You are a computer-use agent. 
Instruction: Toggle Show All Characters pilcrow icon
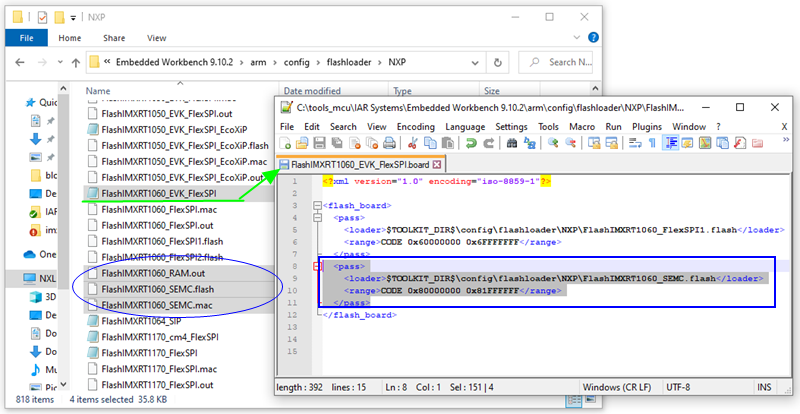(x=652, y=143)
